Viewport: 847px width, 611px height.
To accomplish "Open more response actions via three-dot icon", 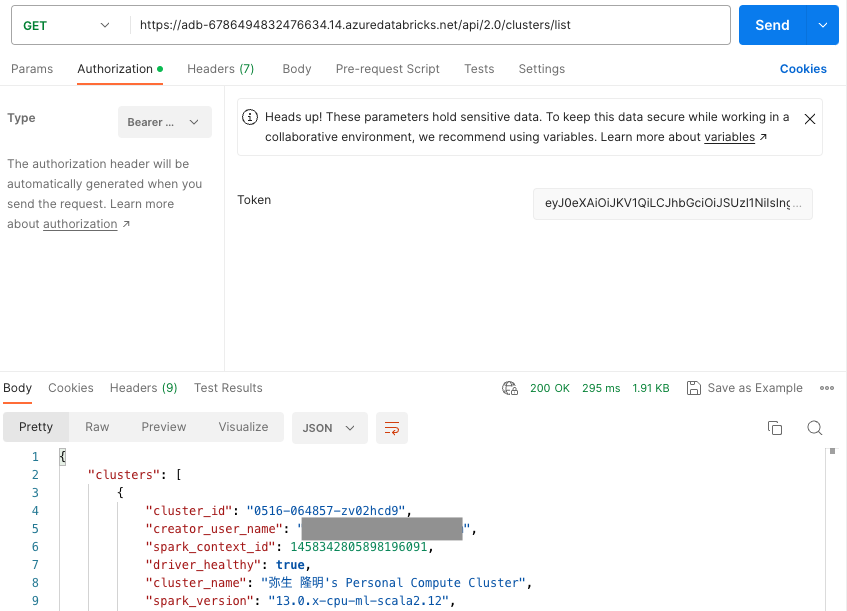I will (x=828, y=388).
